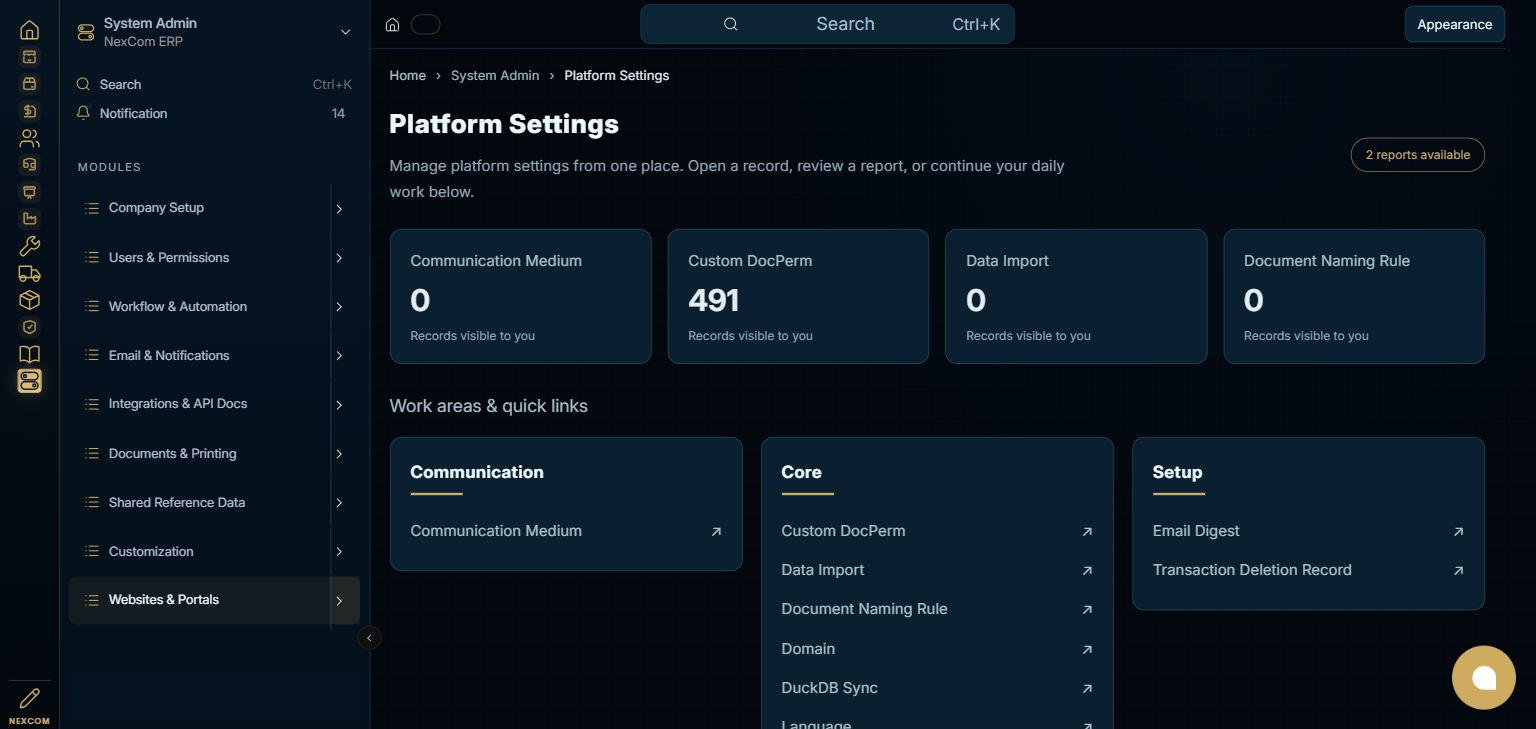This screenshot has width=1536, height=729.
Task: Click the arrow icon beside Data Import link
Action: click(x=1087, y=571)
